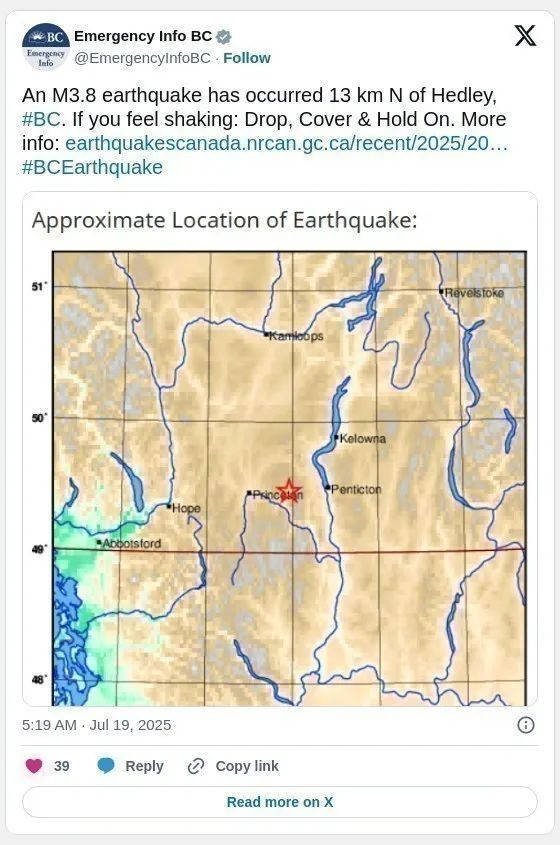
Task: Like the post with the heart icon
Action: pyautogui.click(x=34, y=766)
